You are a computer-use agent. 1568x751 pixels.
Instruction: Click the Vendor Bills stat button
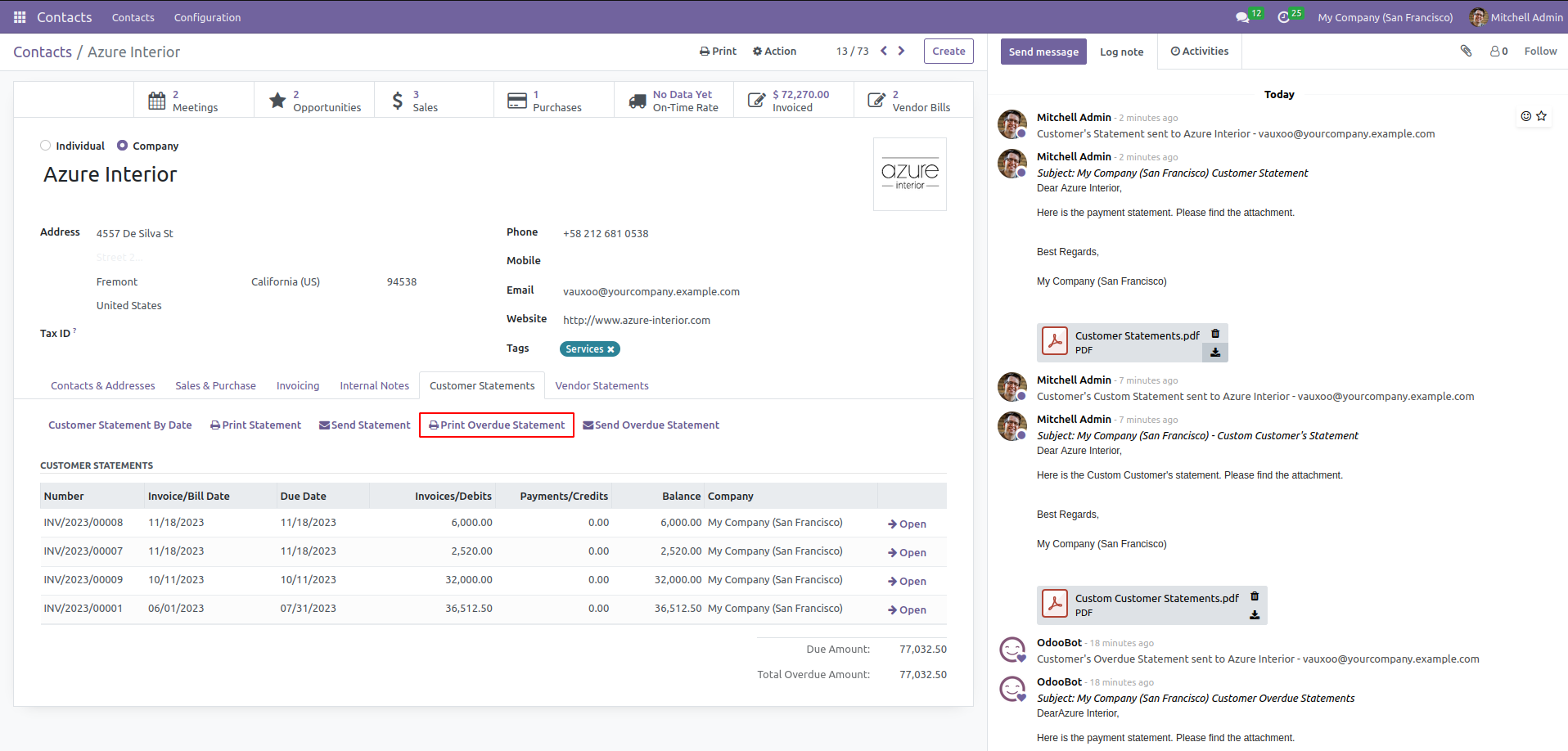click(913, 101)
